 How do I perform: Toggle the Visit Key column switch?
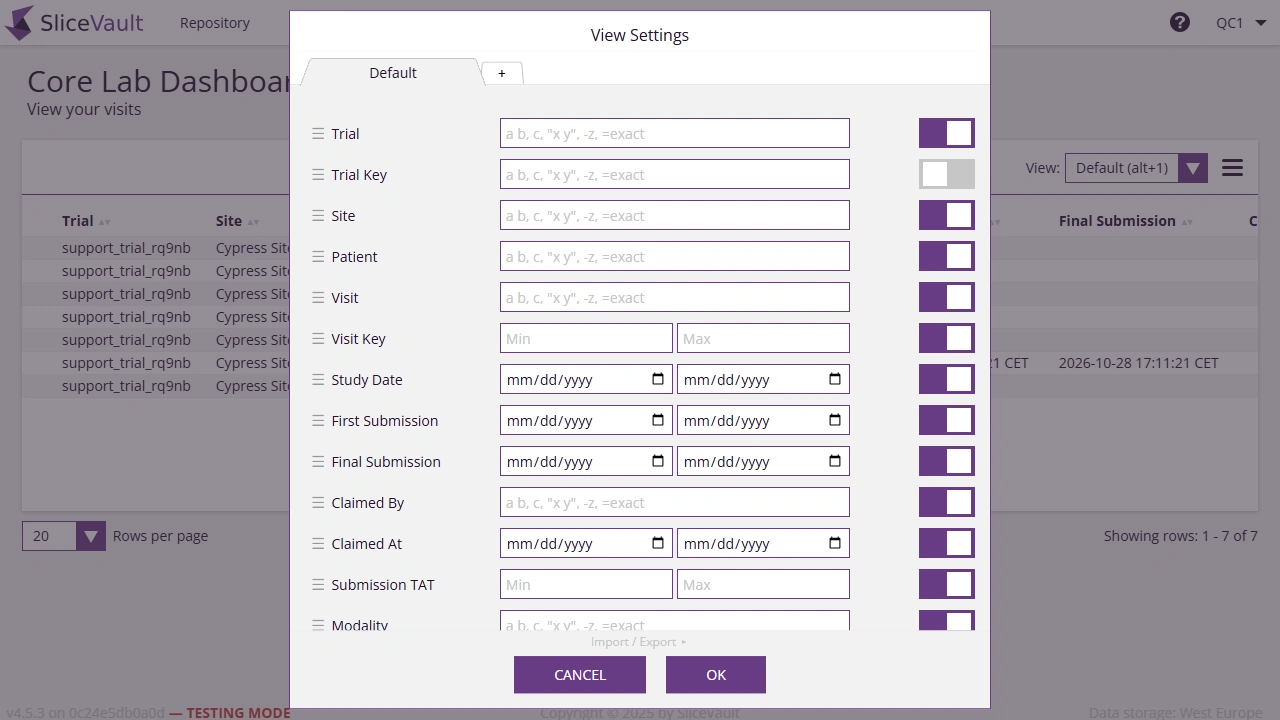(947, 338)
